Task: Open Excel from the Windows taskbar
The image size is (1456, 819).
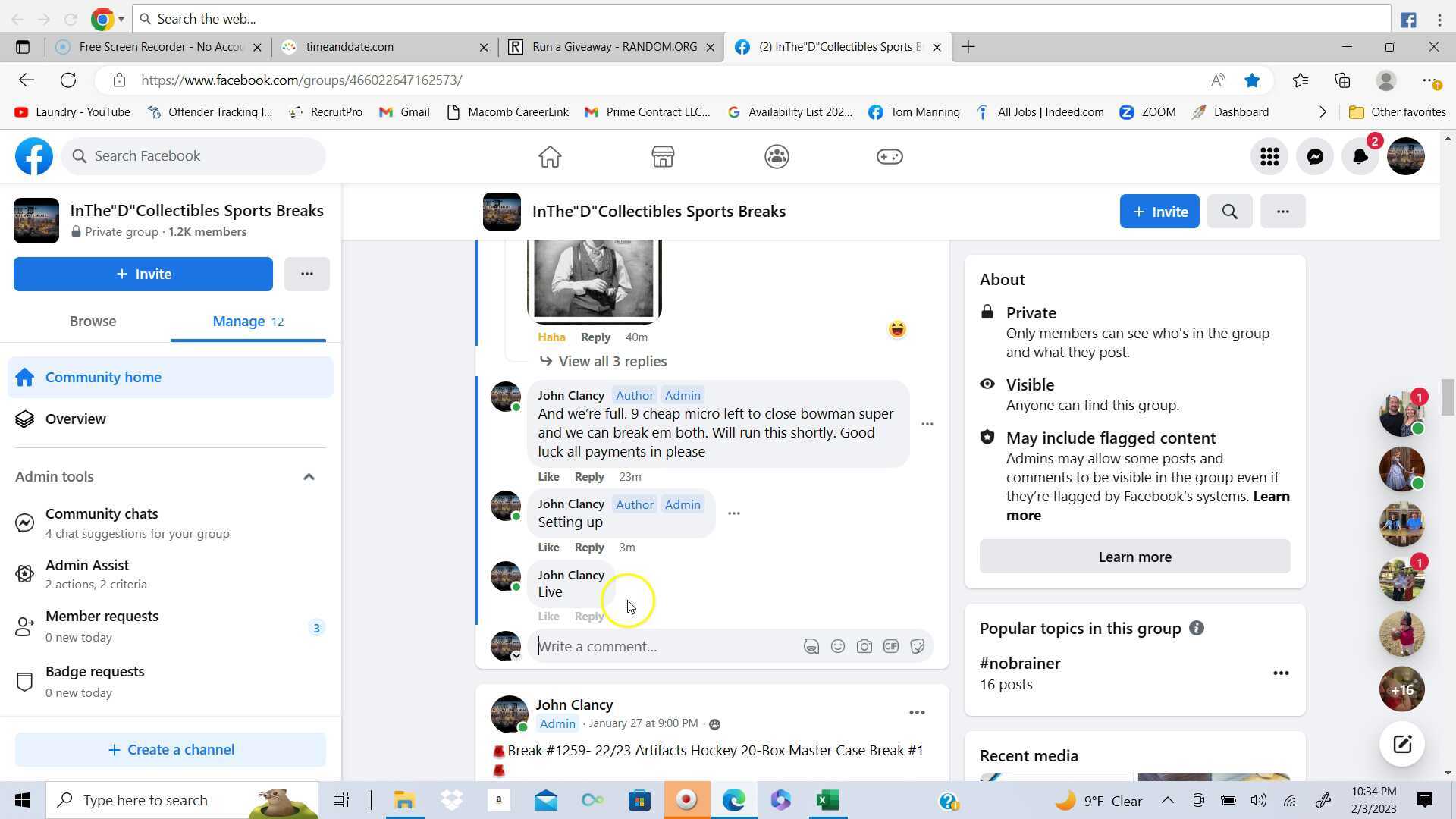Action: 827,801
